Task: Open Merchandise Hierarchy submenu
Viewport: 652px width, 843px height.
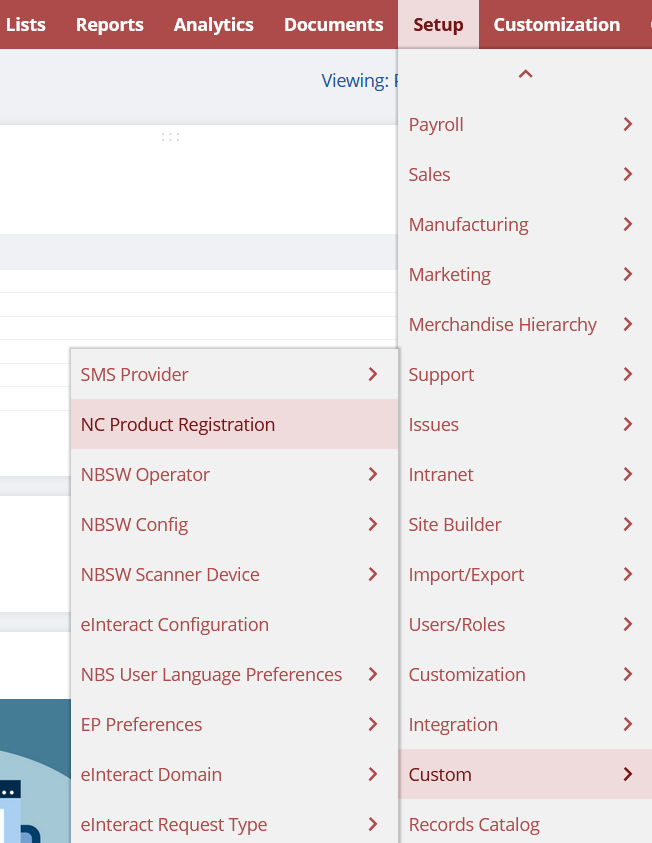Action: tap(503, 324)
